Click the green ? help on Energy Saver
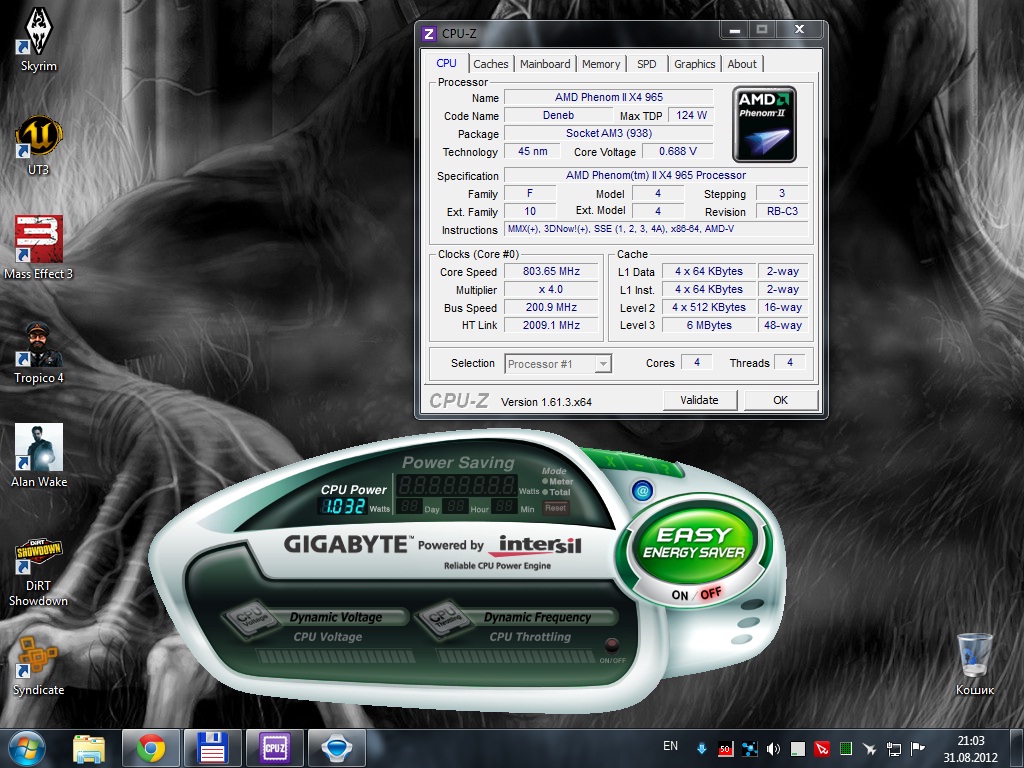The width and height of the screenshot is (1024, 768). tap(665, 469)
